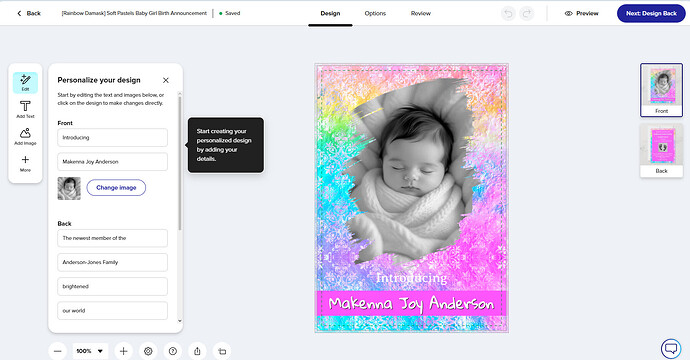This screenshot has width=690, height=360.
Task: Switch to the Design tab
Action: [x=330, y=14]
